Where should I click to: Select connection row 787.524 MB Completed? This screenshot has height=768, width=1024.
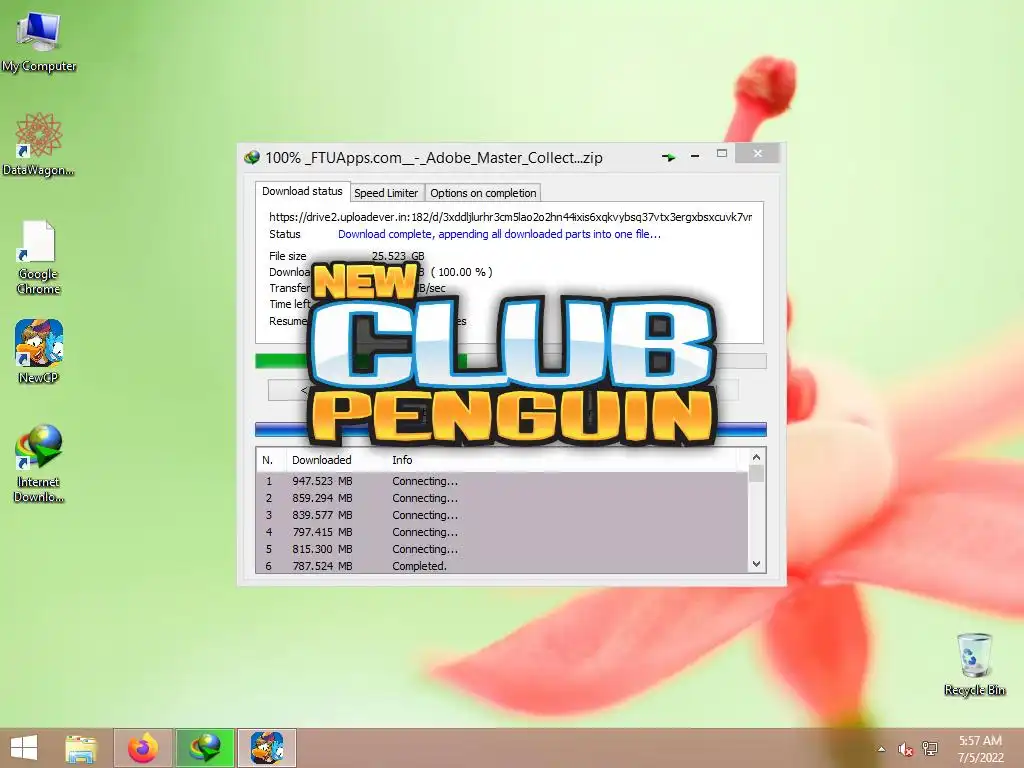[502, 566]
